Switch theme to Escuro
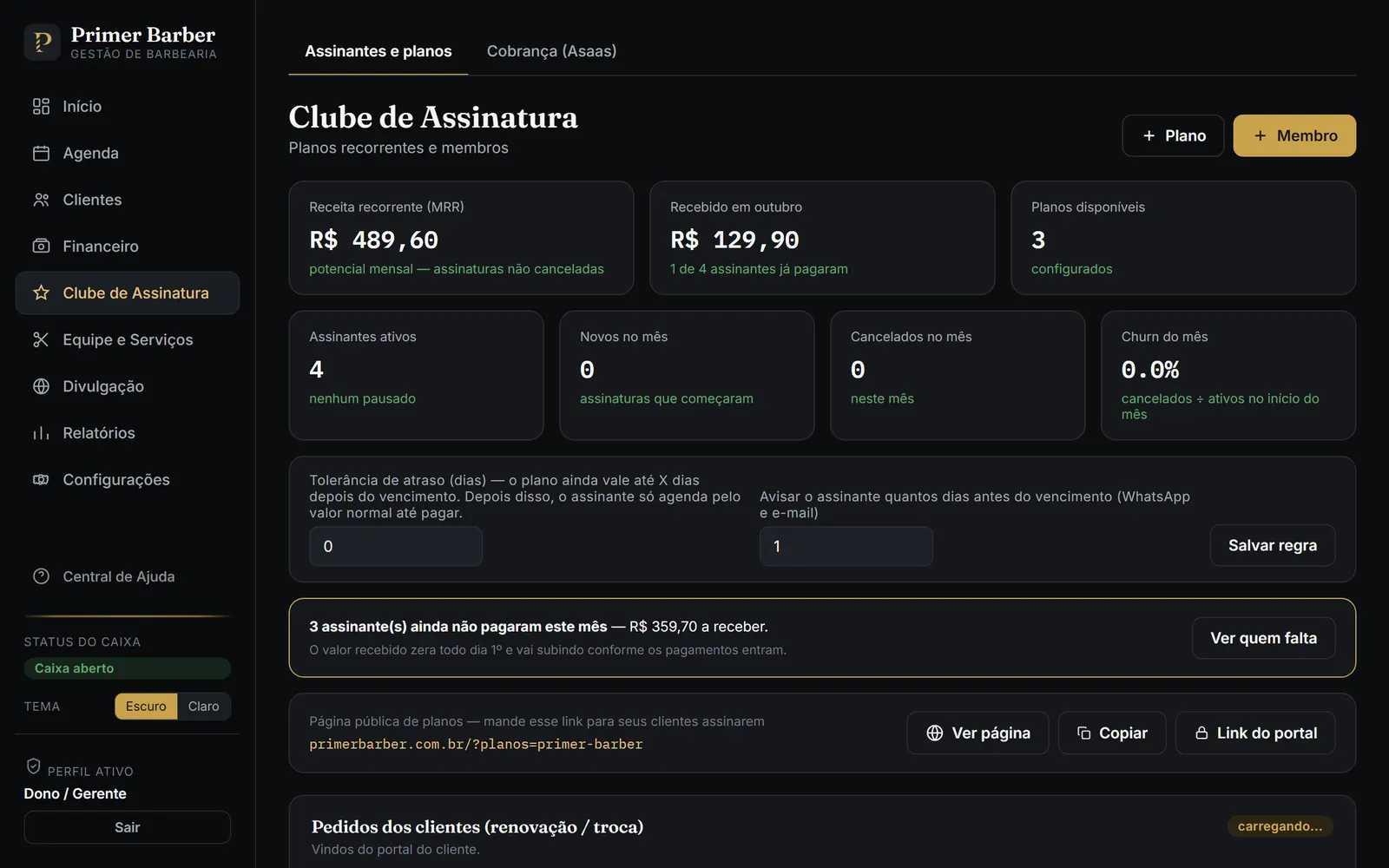This screenshot has width=1389, height=868. coord(146,707)
